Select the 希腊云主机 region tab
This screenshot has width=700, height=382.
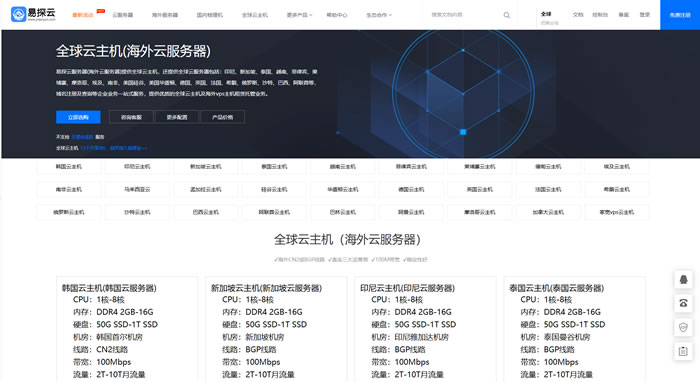pyautogui.click(x=617, y=189)
